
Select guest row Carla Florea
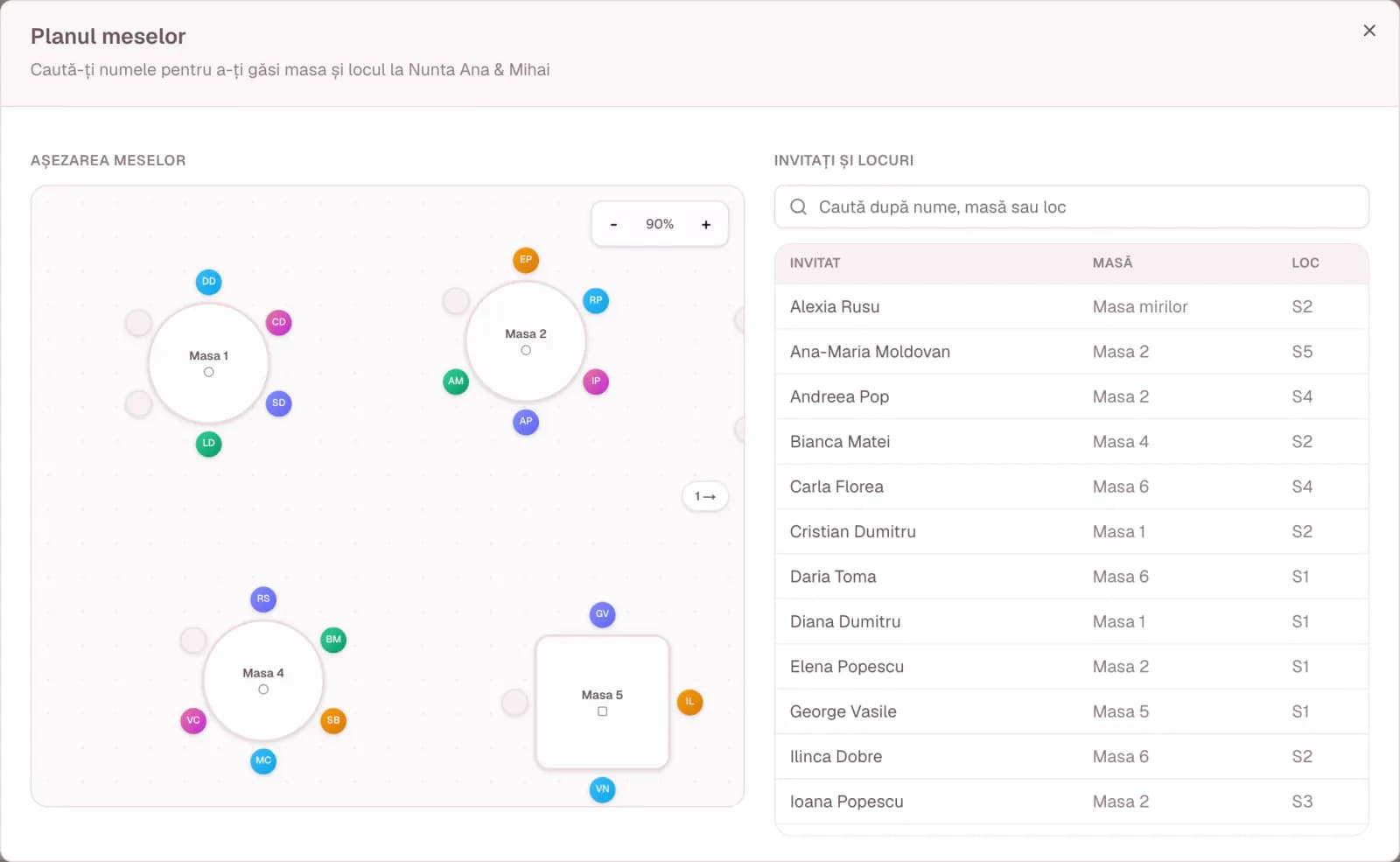tap(1071, 487)
